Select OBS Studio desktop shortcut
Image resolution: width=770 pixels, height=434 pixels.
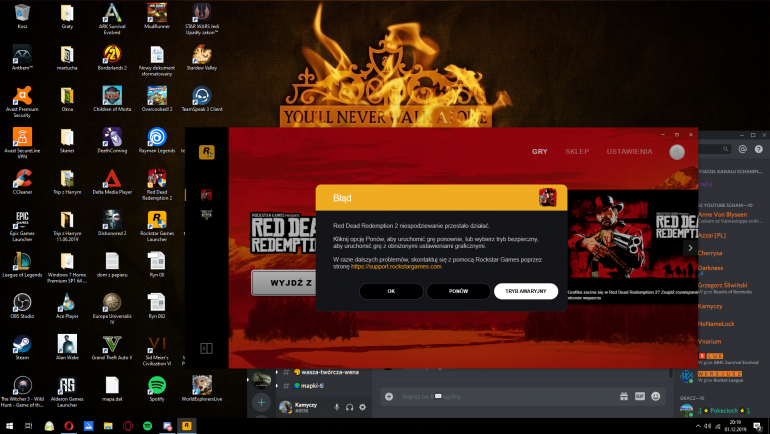[x=22, y=306]
